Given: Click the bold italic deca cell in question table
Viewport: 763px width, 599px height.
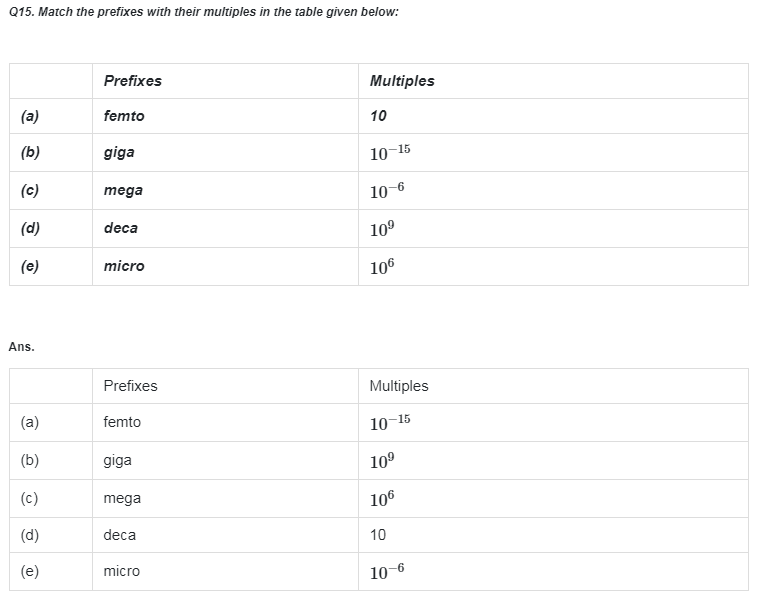Looking at the screenshot, I should (x=121, y=228).
